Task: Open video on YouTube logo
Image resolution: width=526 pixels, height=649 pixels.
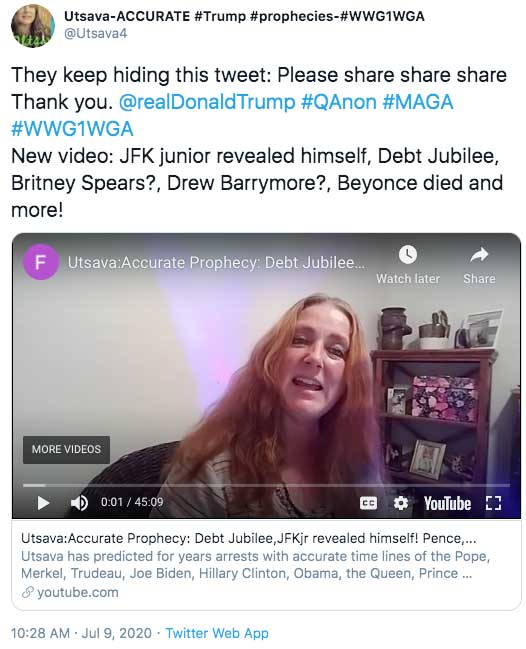Action: (447, 503)
